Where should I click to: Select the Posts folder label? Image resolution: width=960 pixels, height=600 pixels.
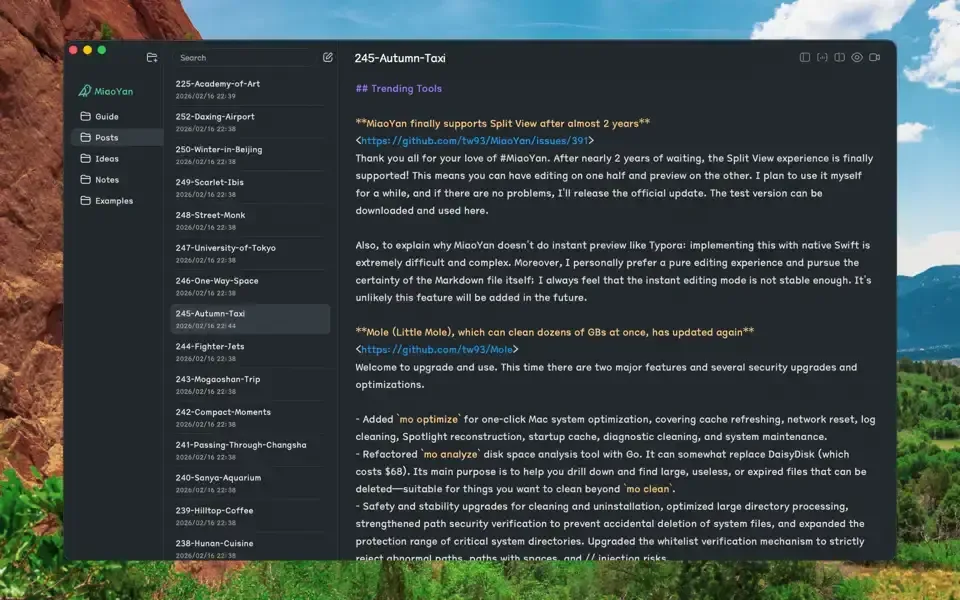[107, 138]
